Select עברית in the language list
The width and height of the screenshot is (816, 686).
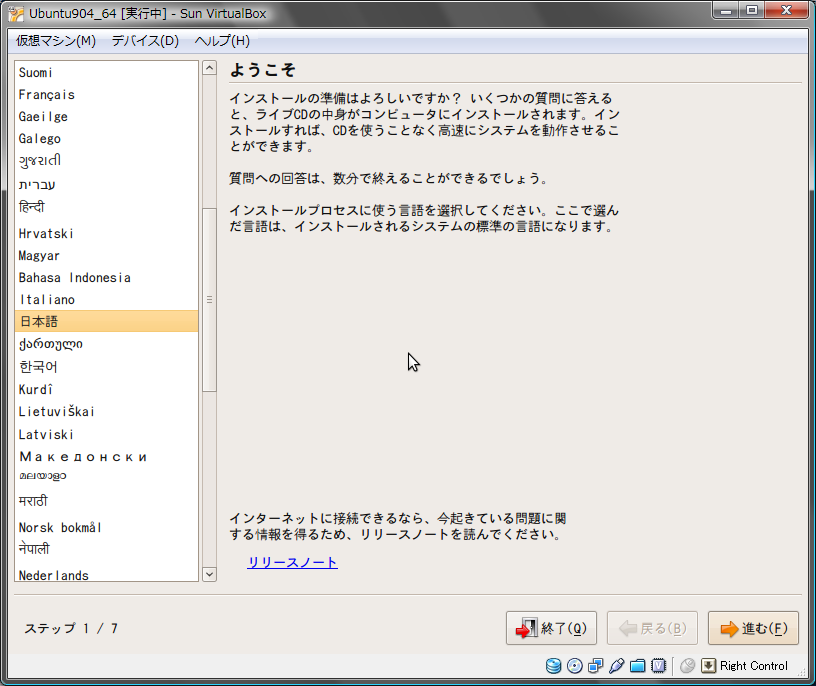(x=107, y=184)
